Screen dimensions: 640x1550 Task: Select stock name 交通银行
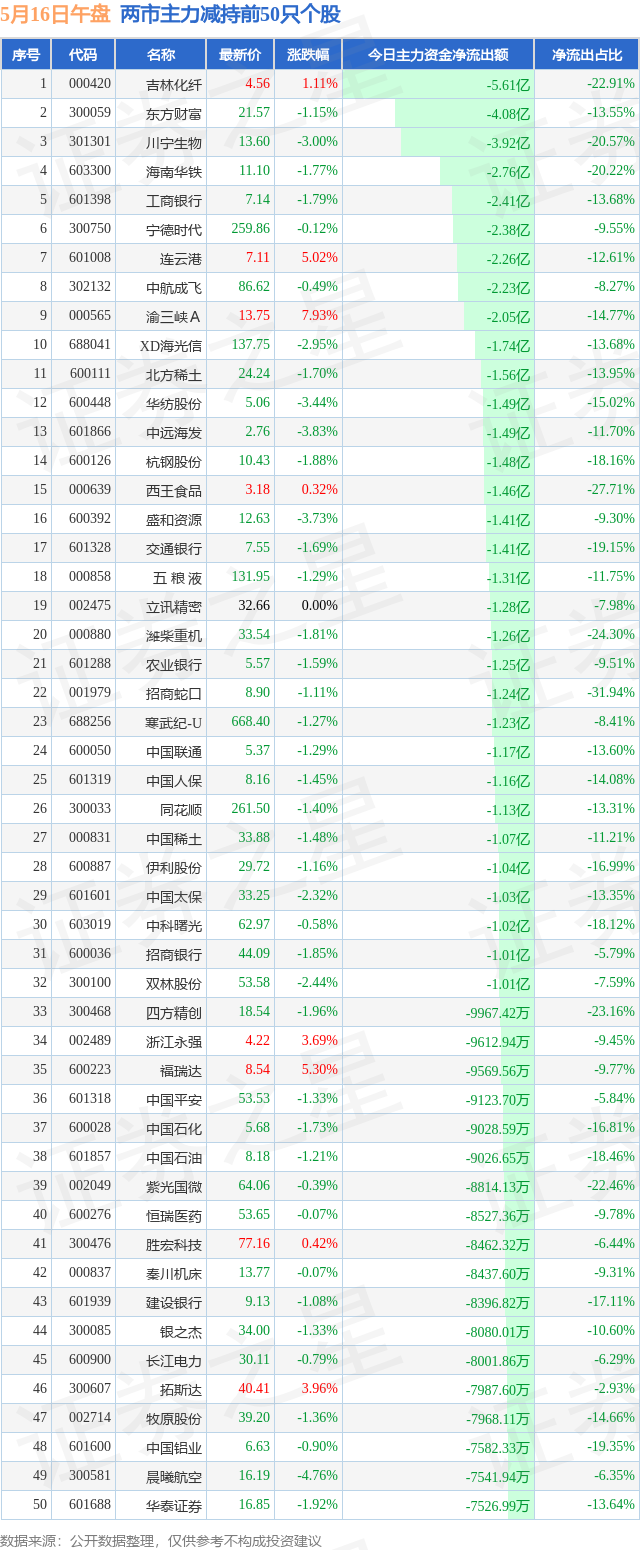click(x=174, y=548)
